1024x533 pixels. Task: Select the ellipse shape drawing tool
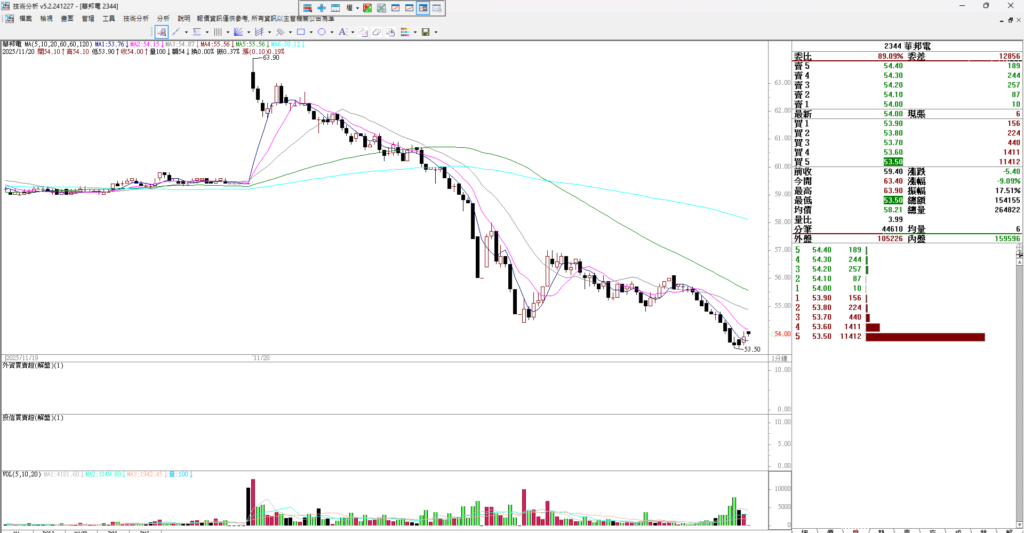click(x=321, y=32)
